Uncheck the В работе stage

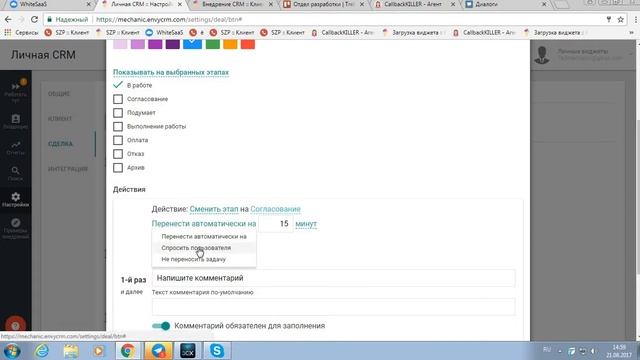[118, 85]
